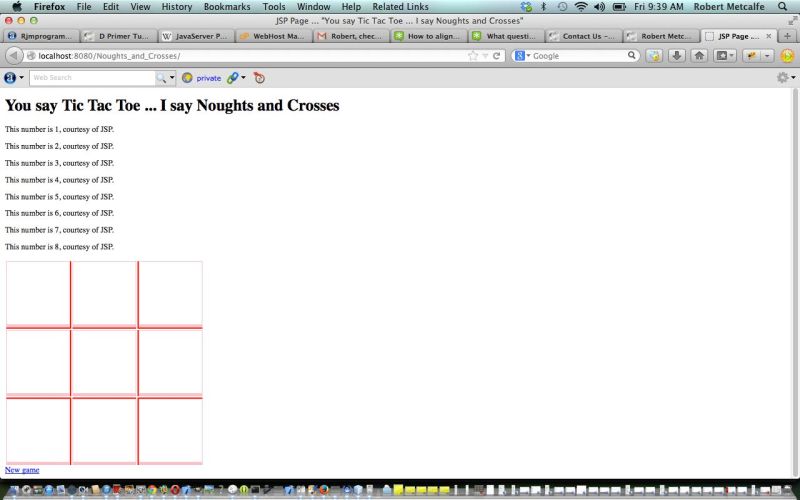The image size is (800, 500).
Task: Expand the gear settings dropdown arrow
Action: 793,78
